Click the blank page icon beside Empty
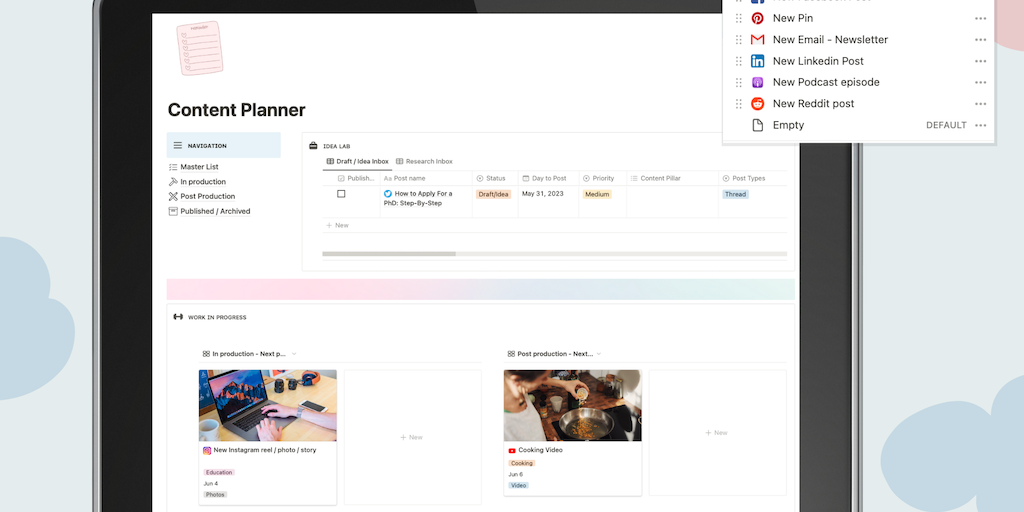 (758, 125)
